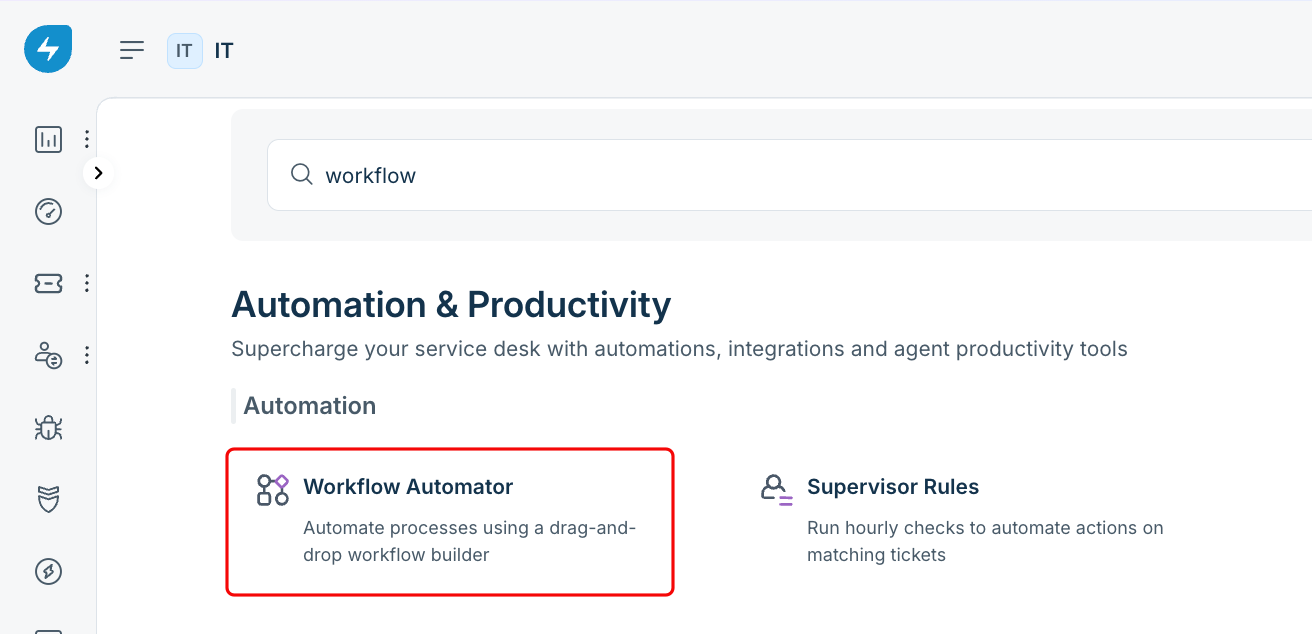The image size is (1312, 634).
Task: Open the bug icon in sidebar
Action: pyautogui.click(x=48, y=428)
